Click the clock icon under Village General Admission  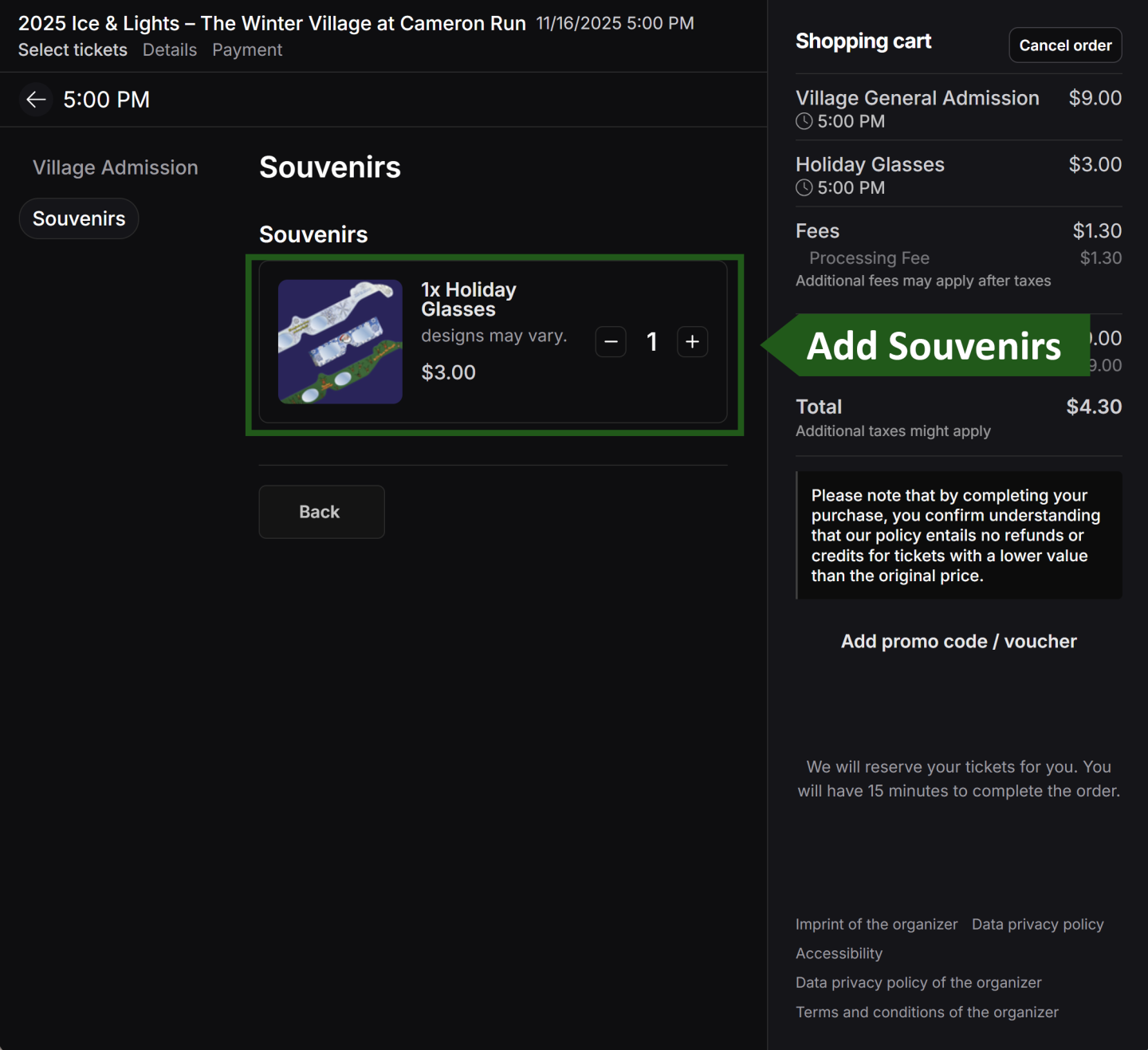coord(803,121)
